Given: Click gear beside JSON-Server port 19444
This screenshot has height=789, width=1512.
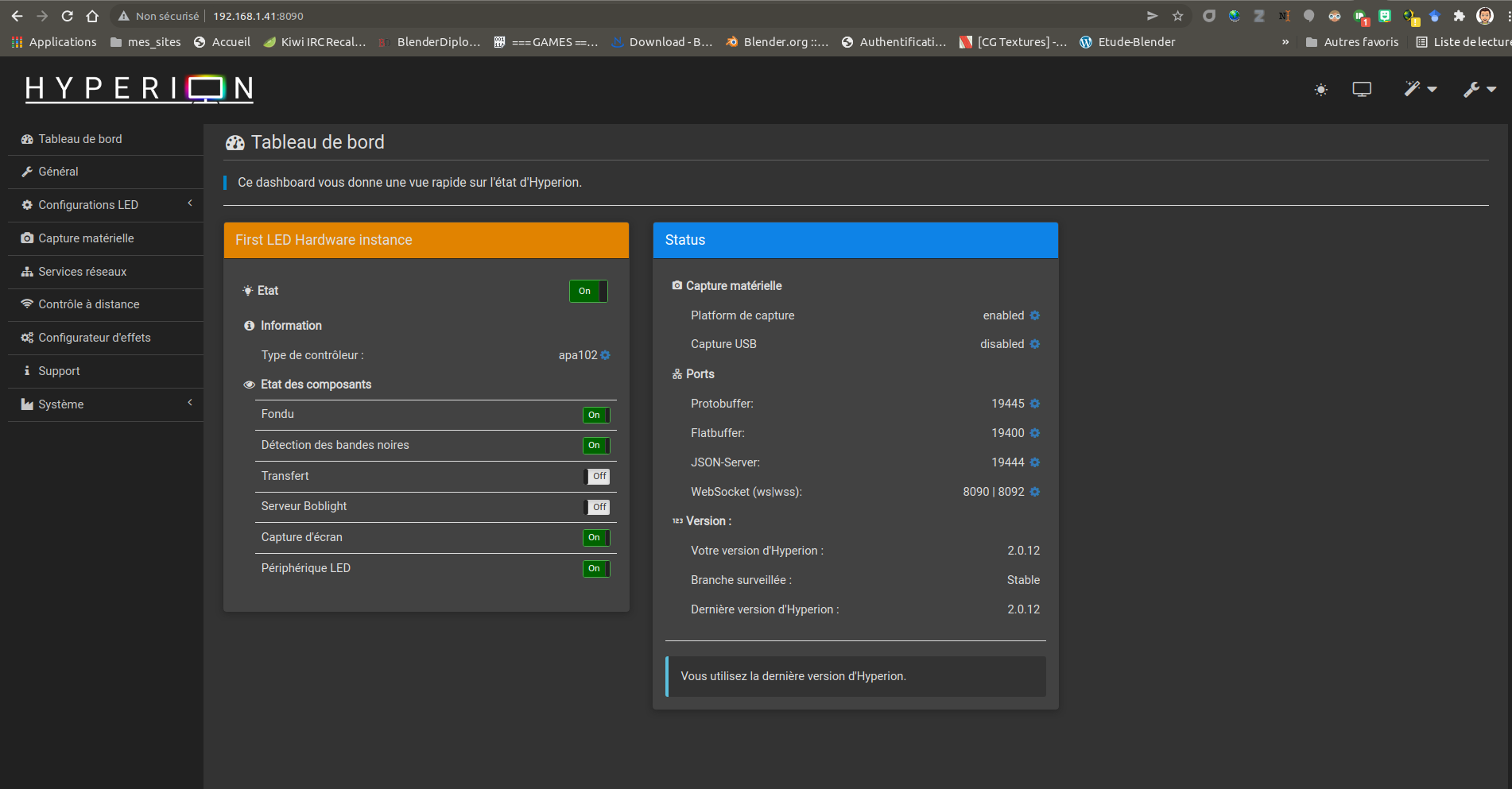Looking at the screenshot, I should tap(1035, 462).
